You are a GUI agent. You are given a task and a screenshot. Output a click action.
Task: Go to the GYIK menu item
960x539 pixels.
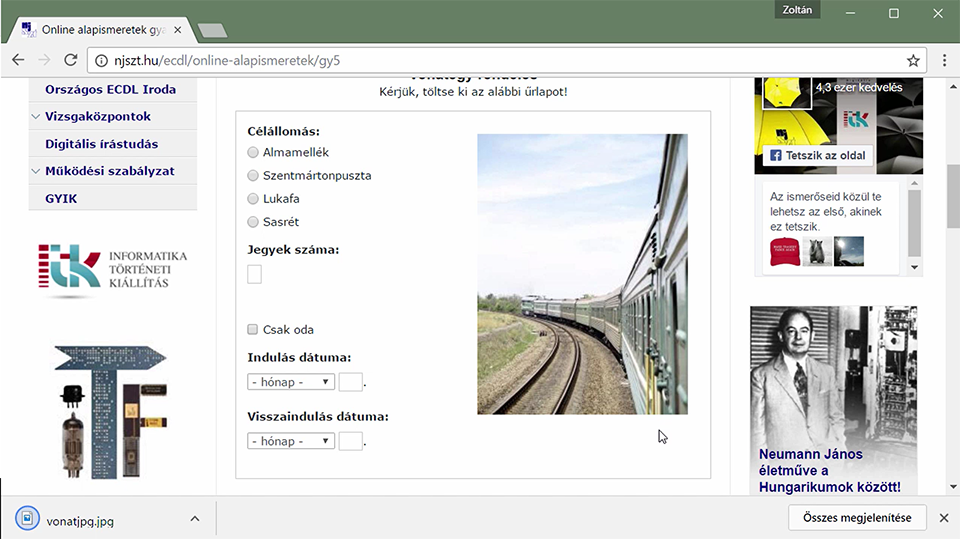pos(61,198)
